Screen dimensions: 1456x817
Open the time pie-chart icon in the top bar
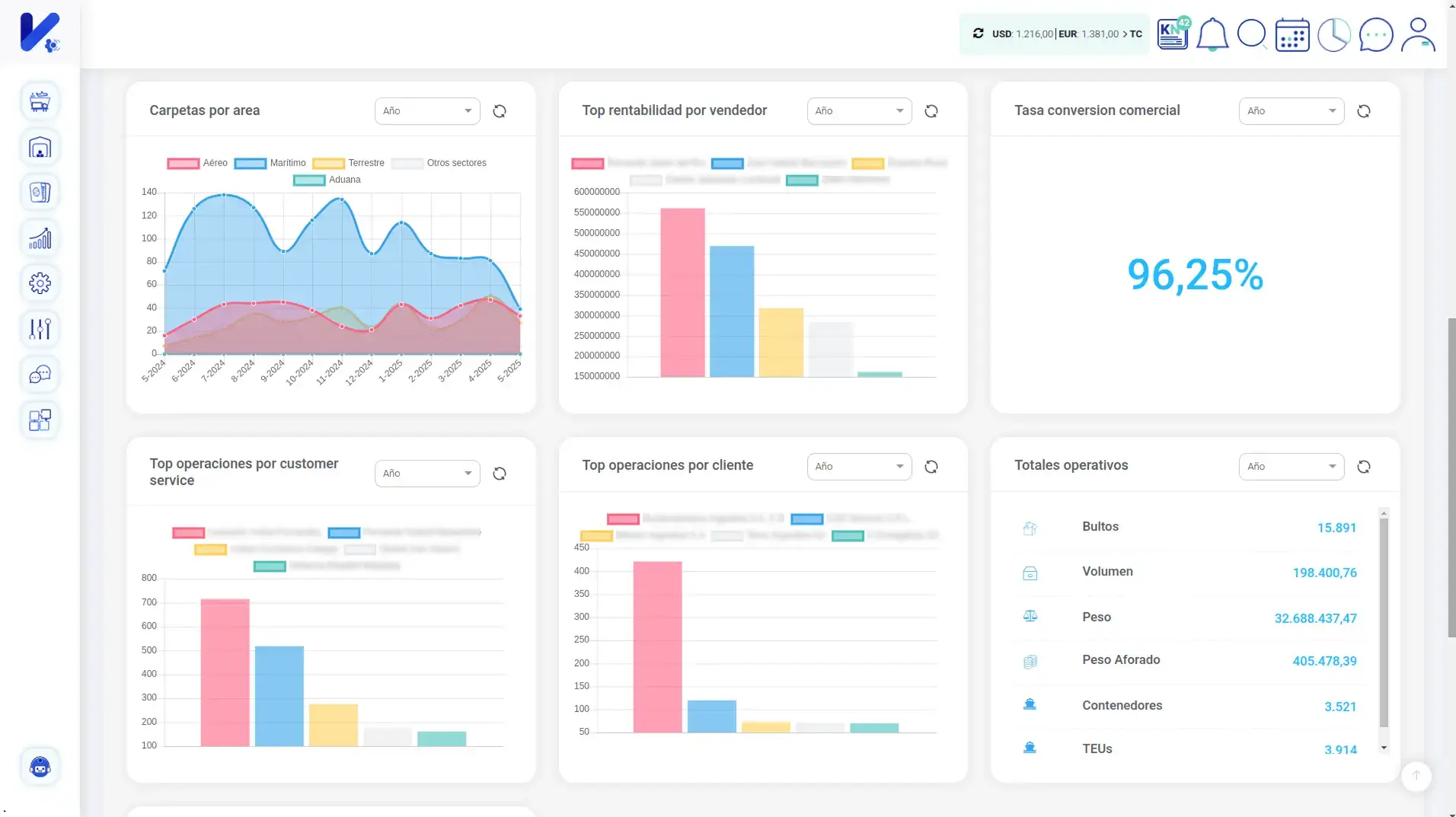click(x=1333, y=34)
